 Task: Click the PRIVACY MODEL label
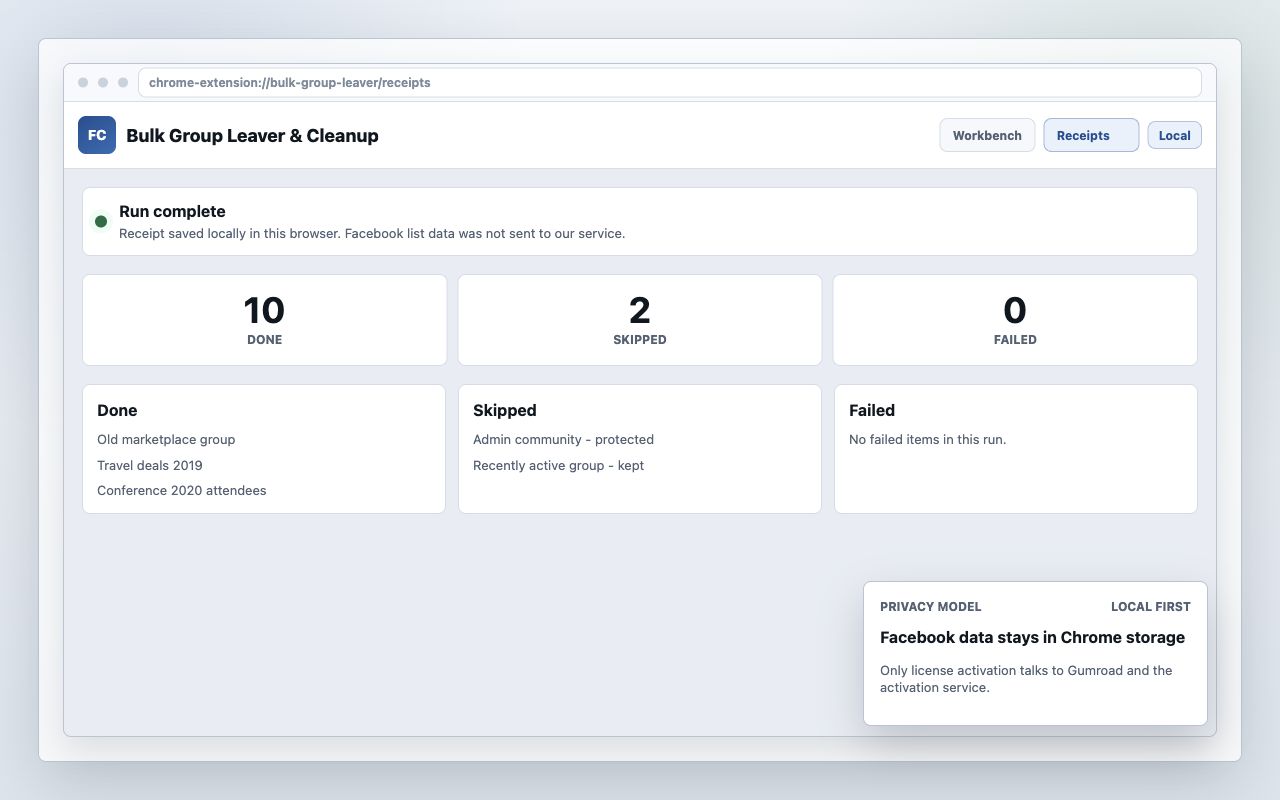[x=930, y=607]
